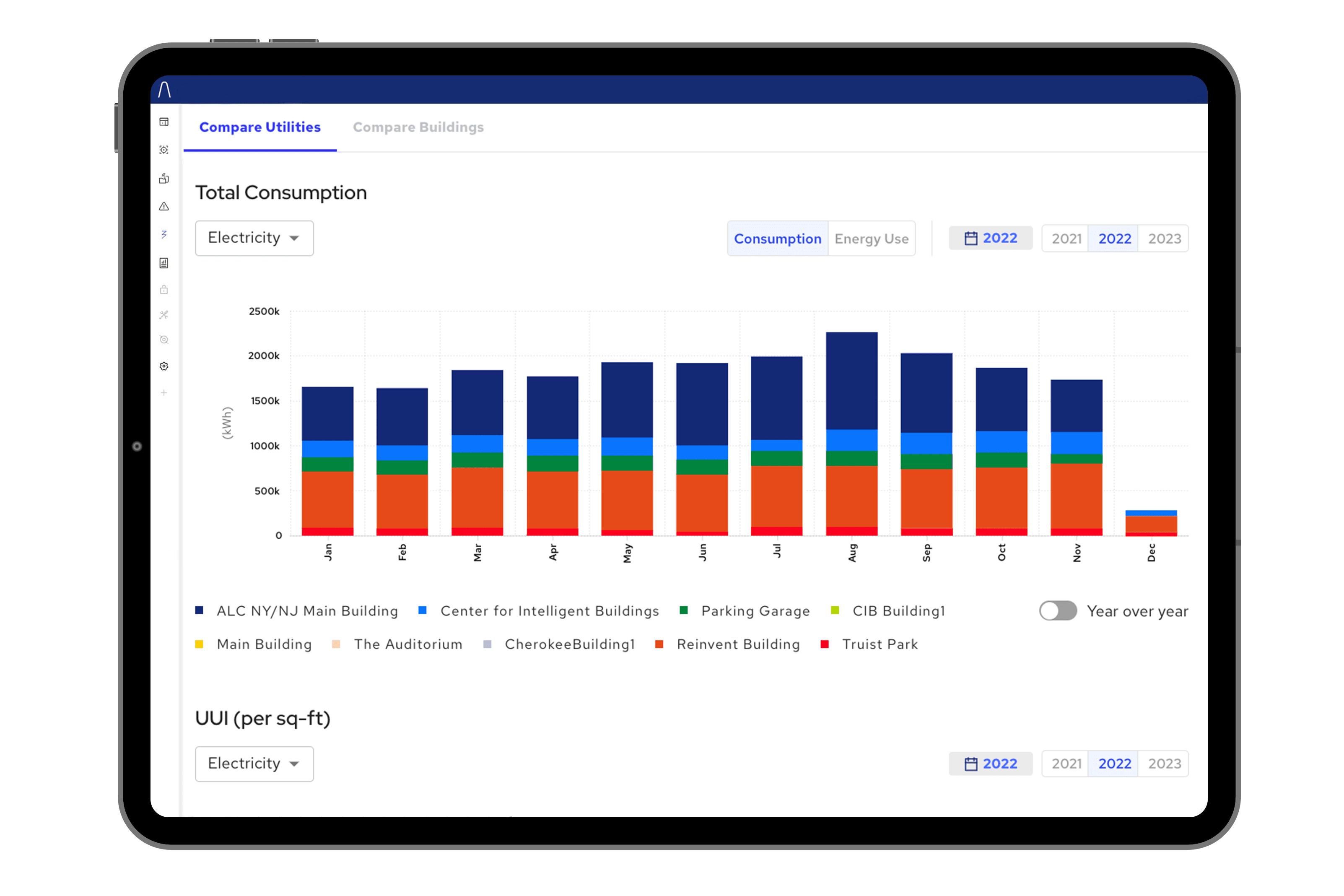Click the target focus sidebar icon
1344x896 pixels.
tap(164, 150)
